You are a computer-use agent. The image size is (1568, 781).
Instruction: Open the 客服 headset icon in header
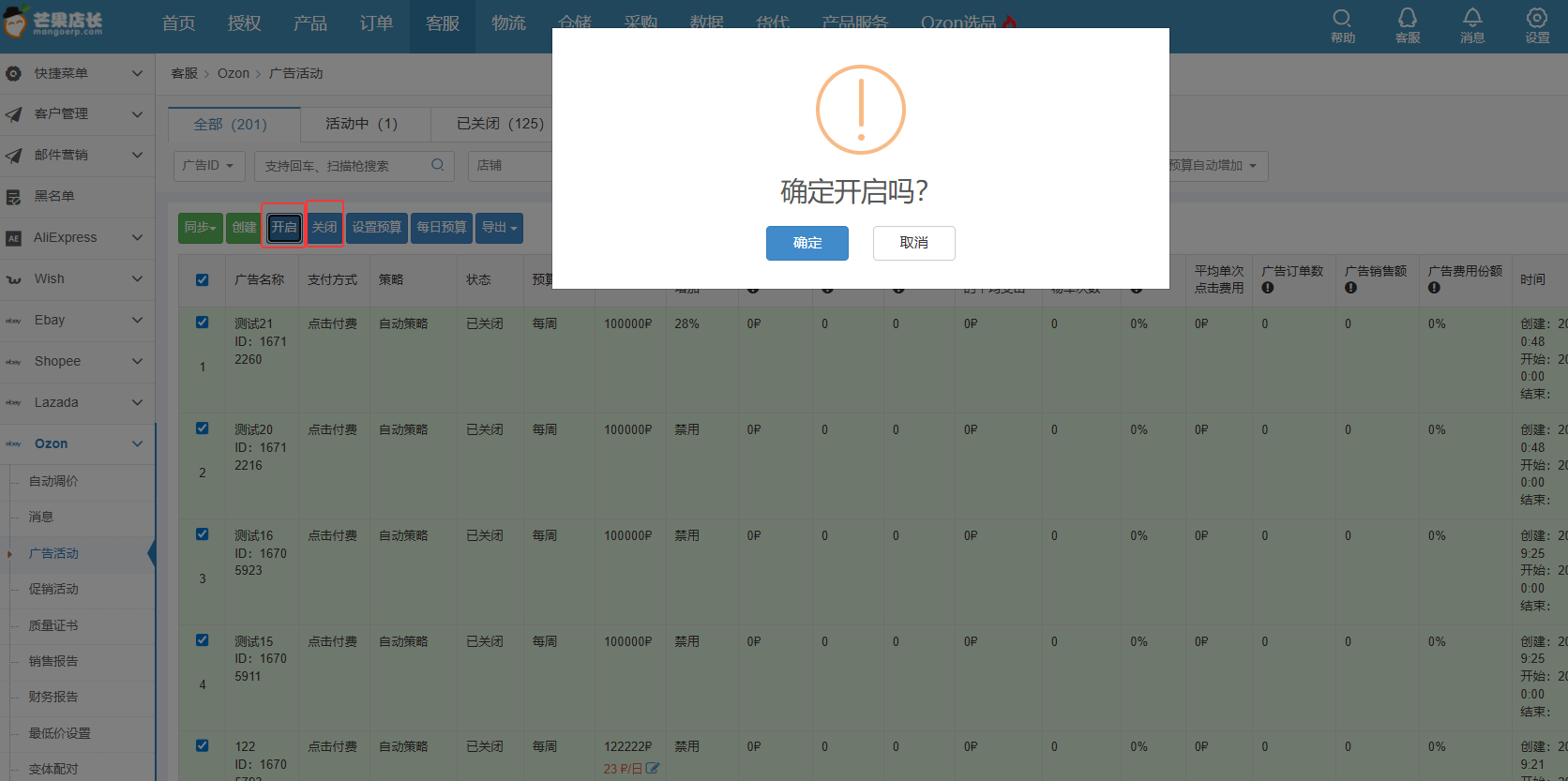click(x=1408, y=26)
